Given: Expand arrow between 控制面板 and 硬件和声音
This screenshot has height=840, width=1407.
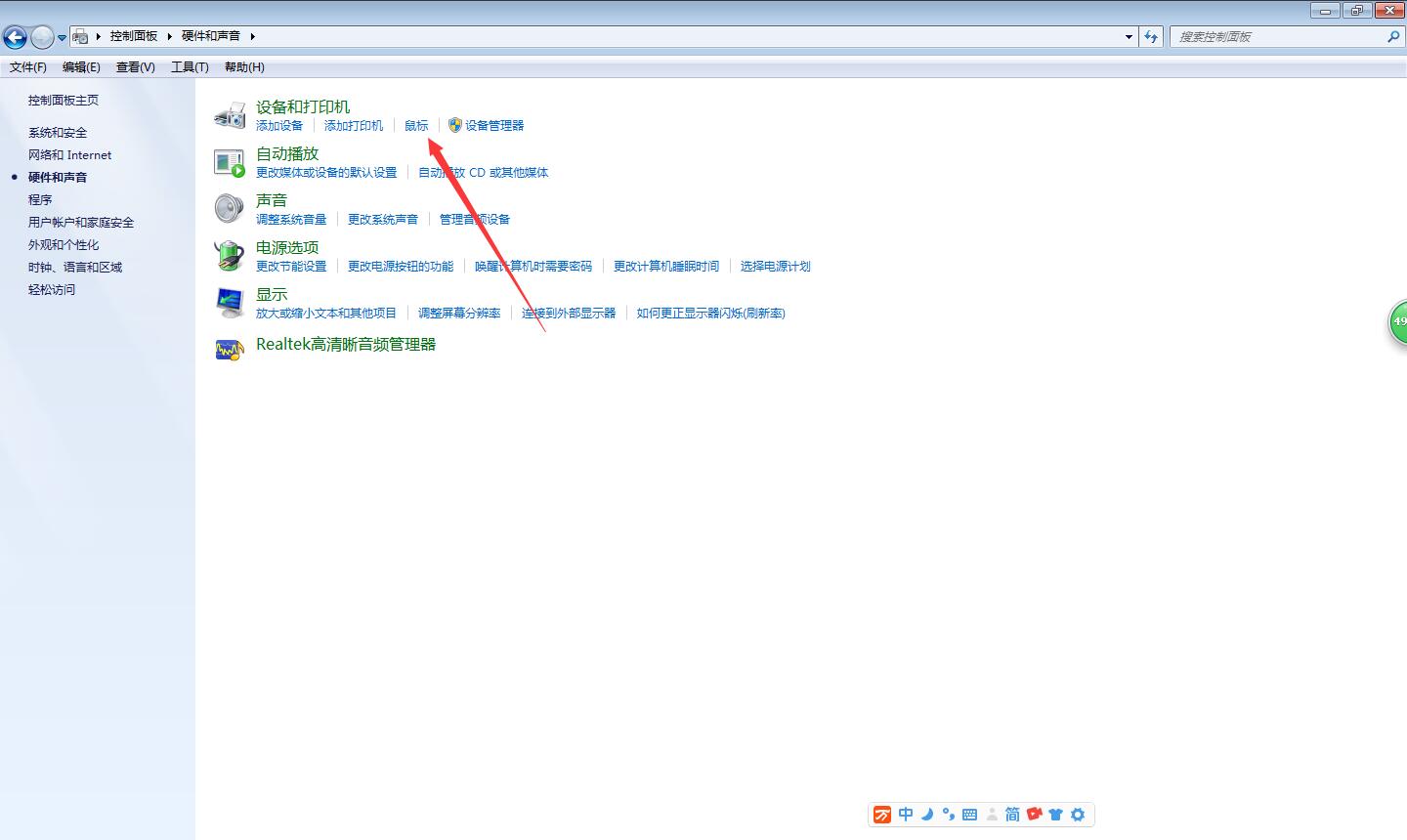Looking at the screenshot, I should point(170,36).
